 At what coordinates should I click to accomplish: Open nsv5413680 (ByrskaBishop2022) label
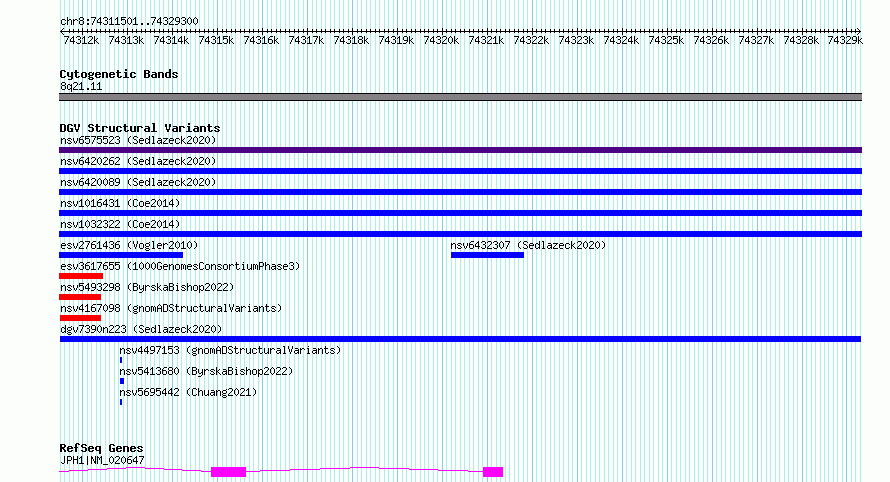coord(206,371)
